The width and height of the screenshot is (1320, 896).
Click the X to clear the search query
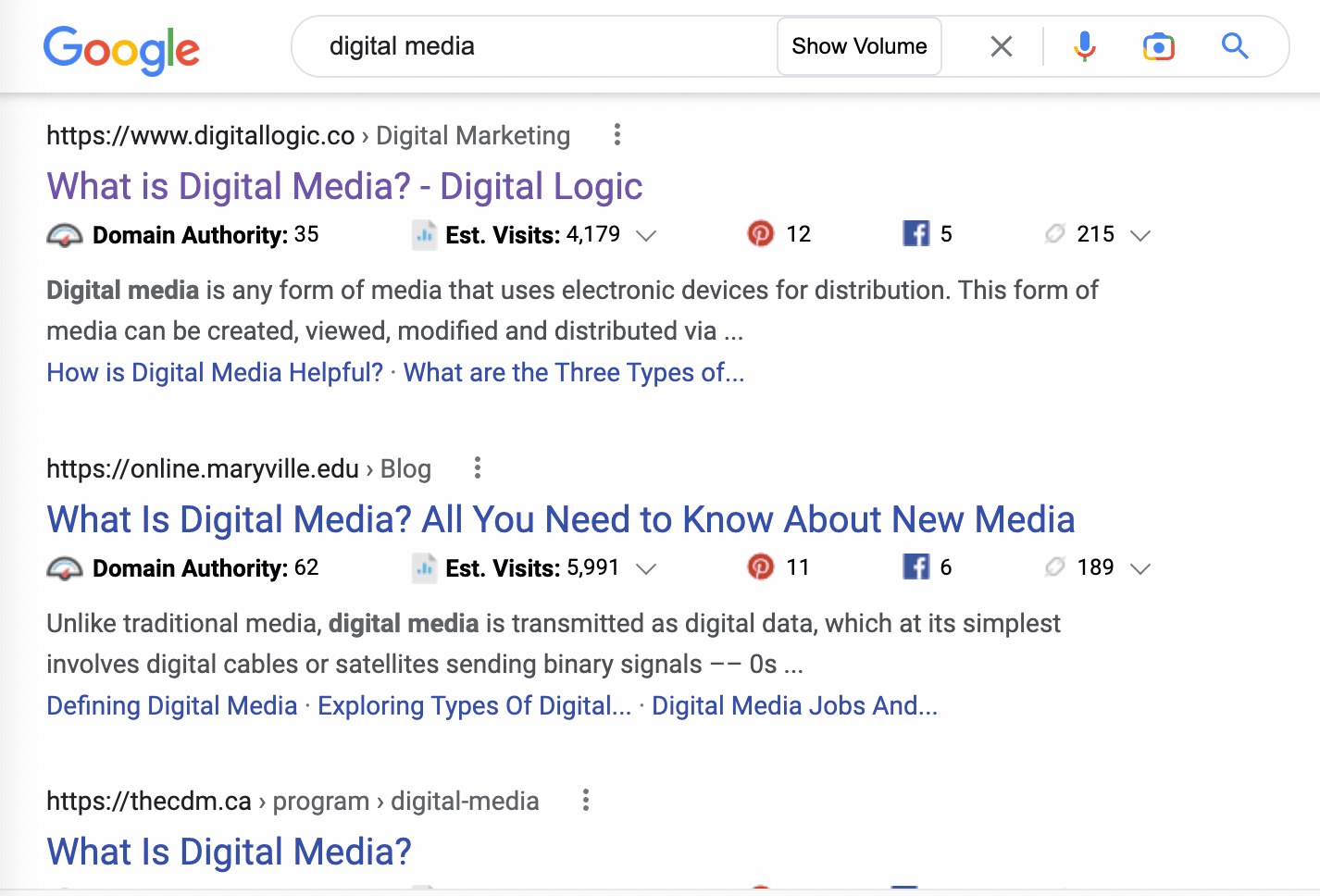[1001, 46]
